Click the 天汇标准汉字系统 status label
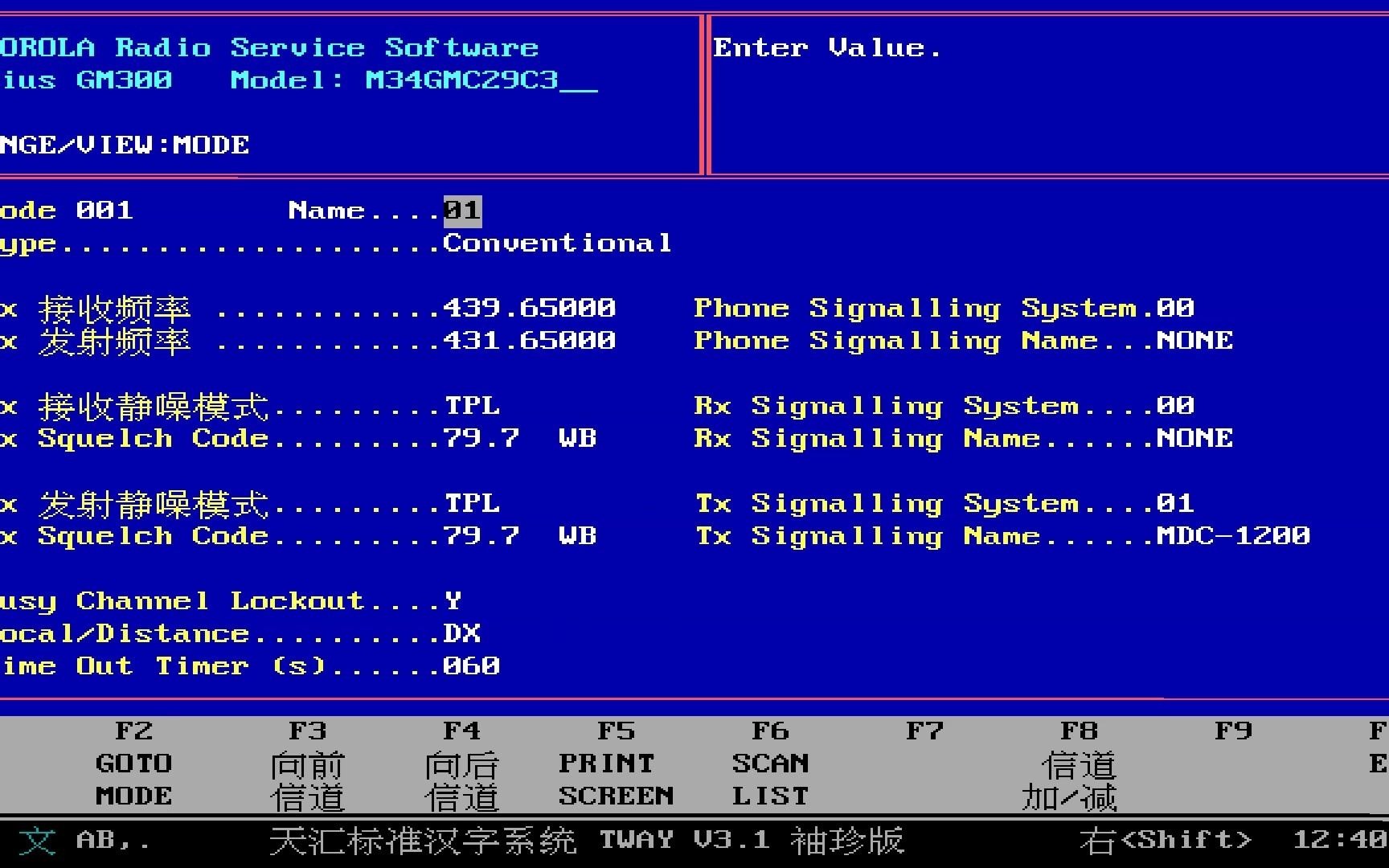Screen dimensions: 1389x868 [423, 841]
